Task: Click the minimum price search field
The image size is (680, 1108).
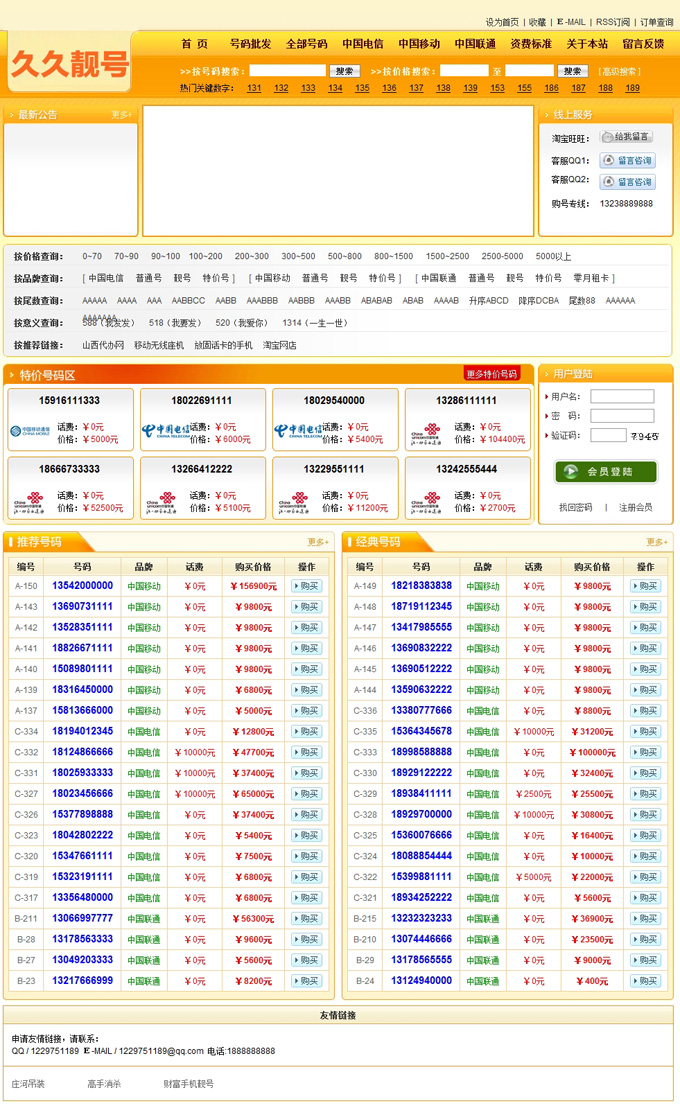Action: coord(464,71)
